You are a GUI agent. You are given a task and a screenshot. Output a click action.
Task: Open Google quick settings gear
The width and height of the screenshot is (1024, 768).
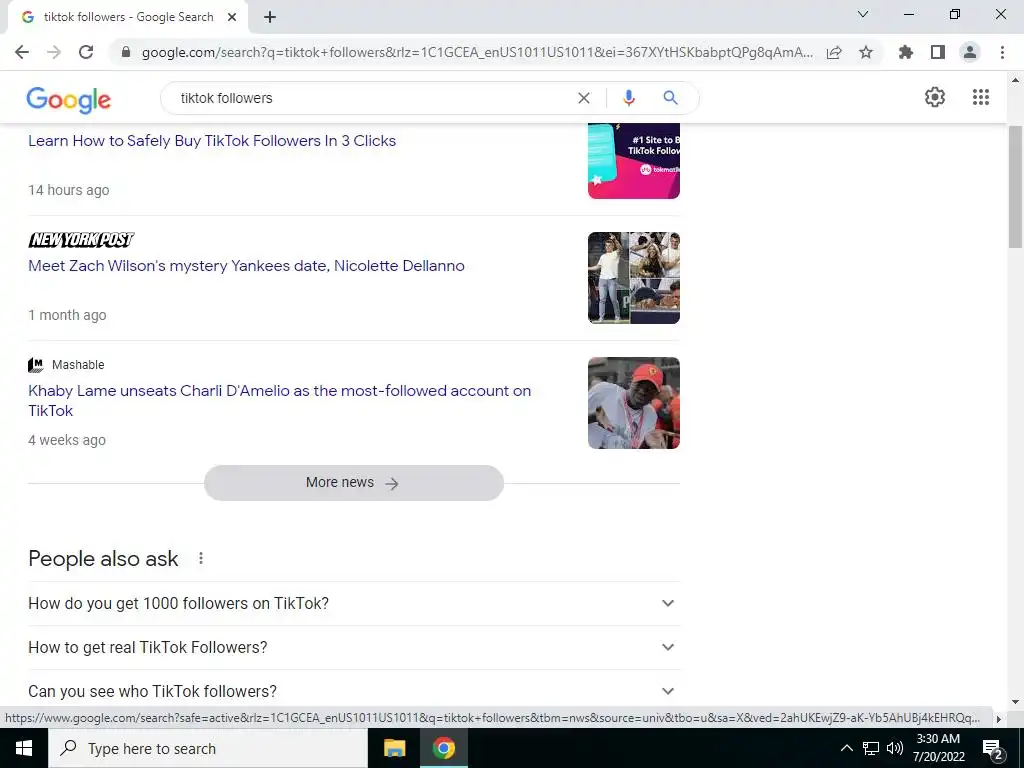(x=935, y=97)
